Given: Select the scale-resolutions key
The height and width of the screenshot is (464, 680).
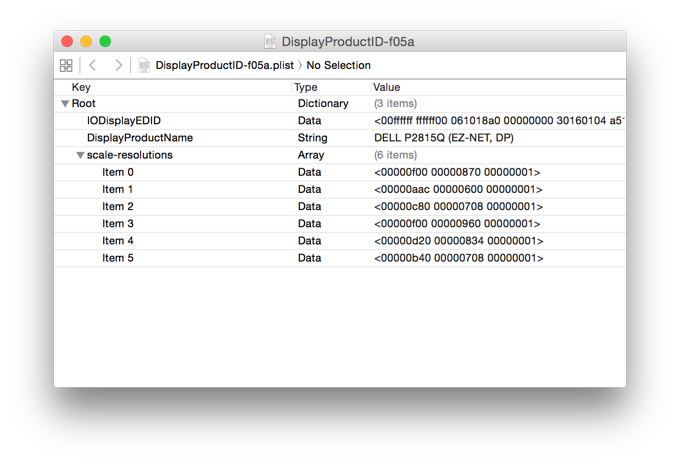Looking at the screenshot, I should (x=130, y=155).
